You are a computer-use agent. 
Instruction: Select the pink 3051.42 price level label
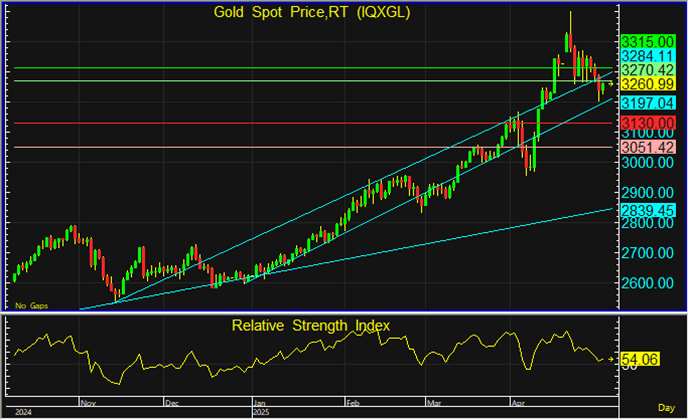647,147
